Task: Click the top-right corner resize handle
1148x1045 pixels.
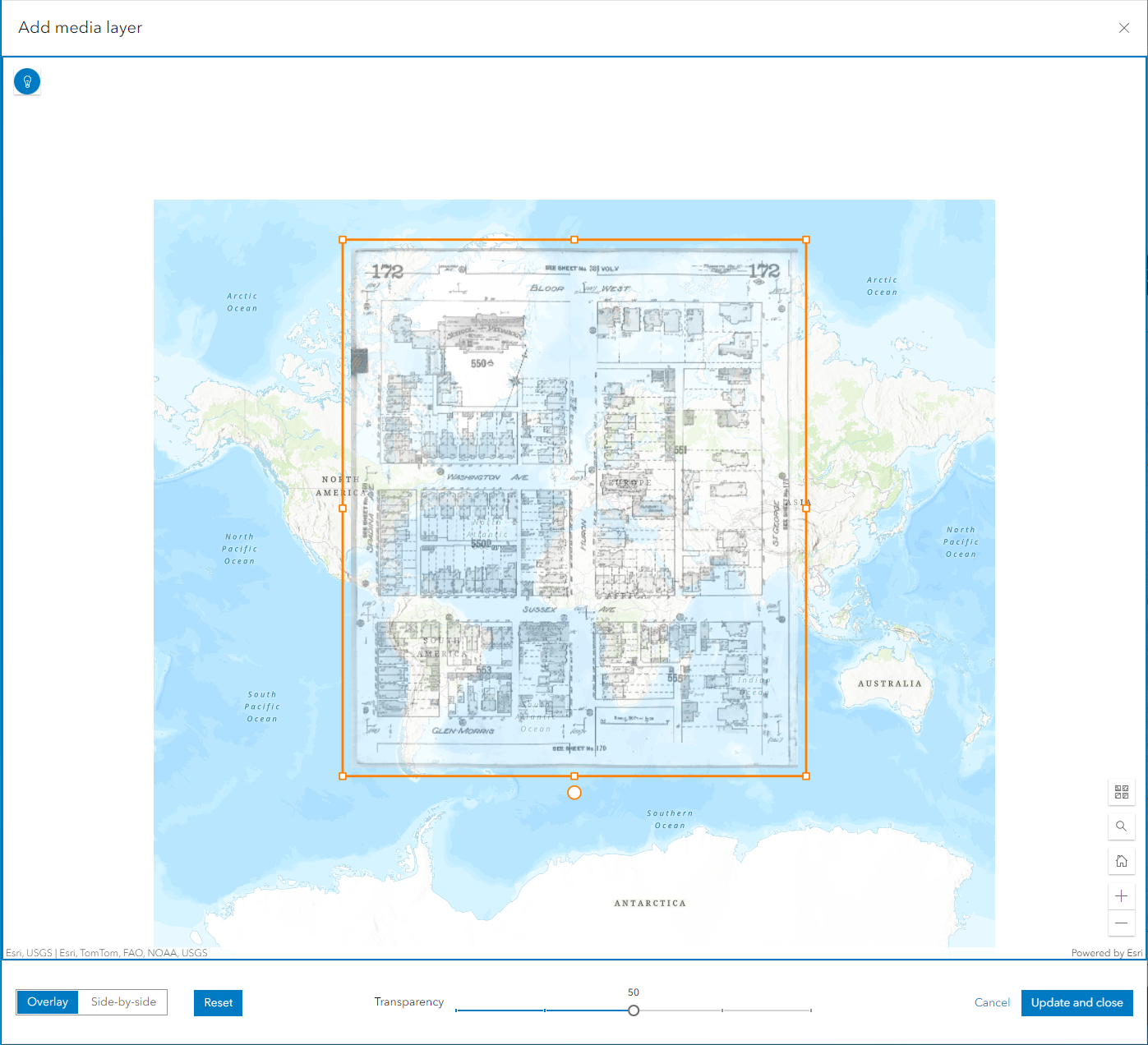Action: pos(806,240)
